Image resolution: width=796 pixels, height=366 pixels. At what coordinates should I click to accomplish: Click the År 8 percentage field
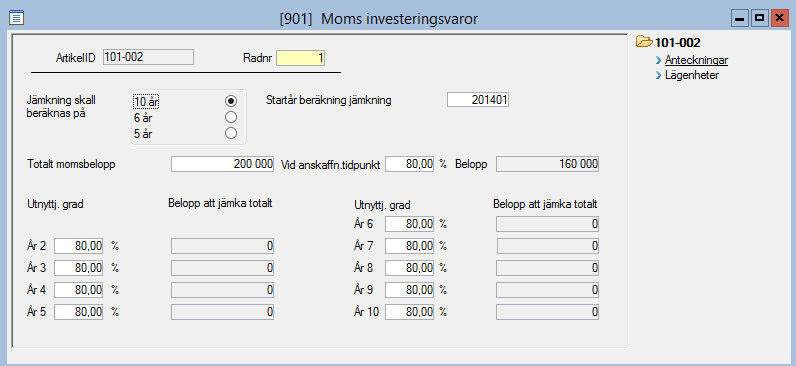410,268
